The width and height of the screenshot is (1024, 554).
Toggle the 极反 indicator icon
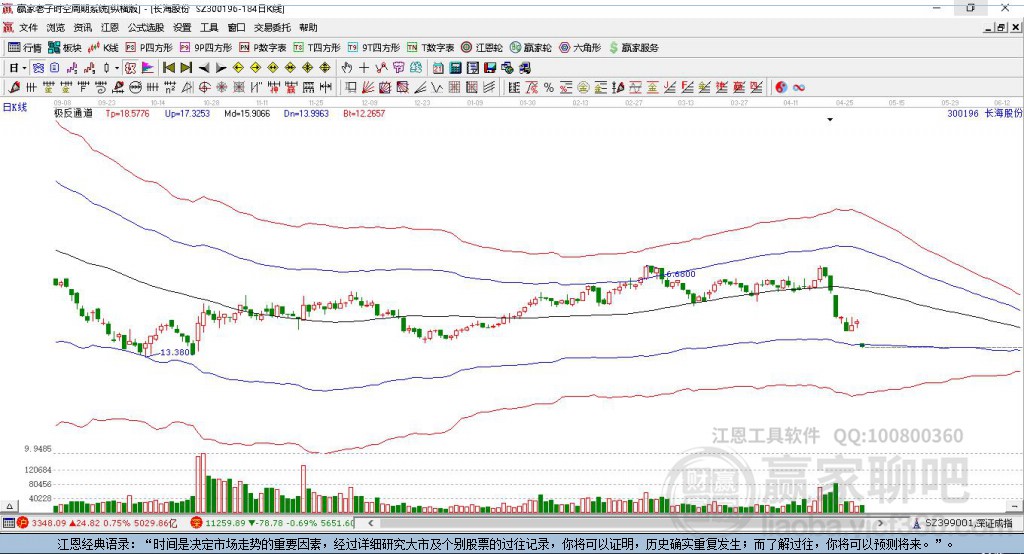pos(131,68)
